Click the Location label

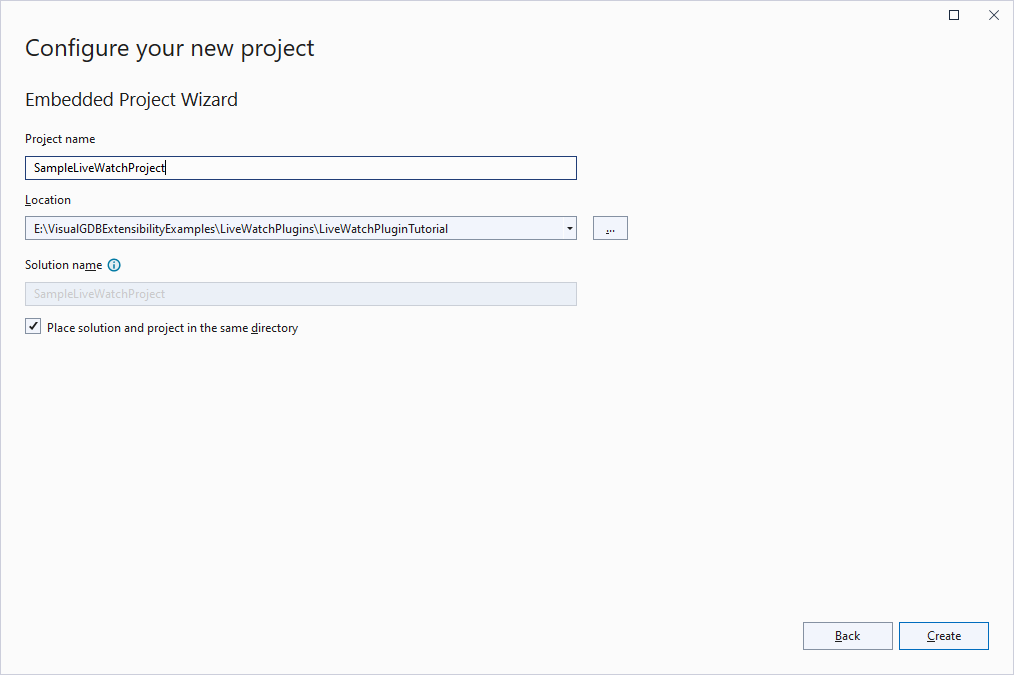tap(48, 200)
